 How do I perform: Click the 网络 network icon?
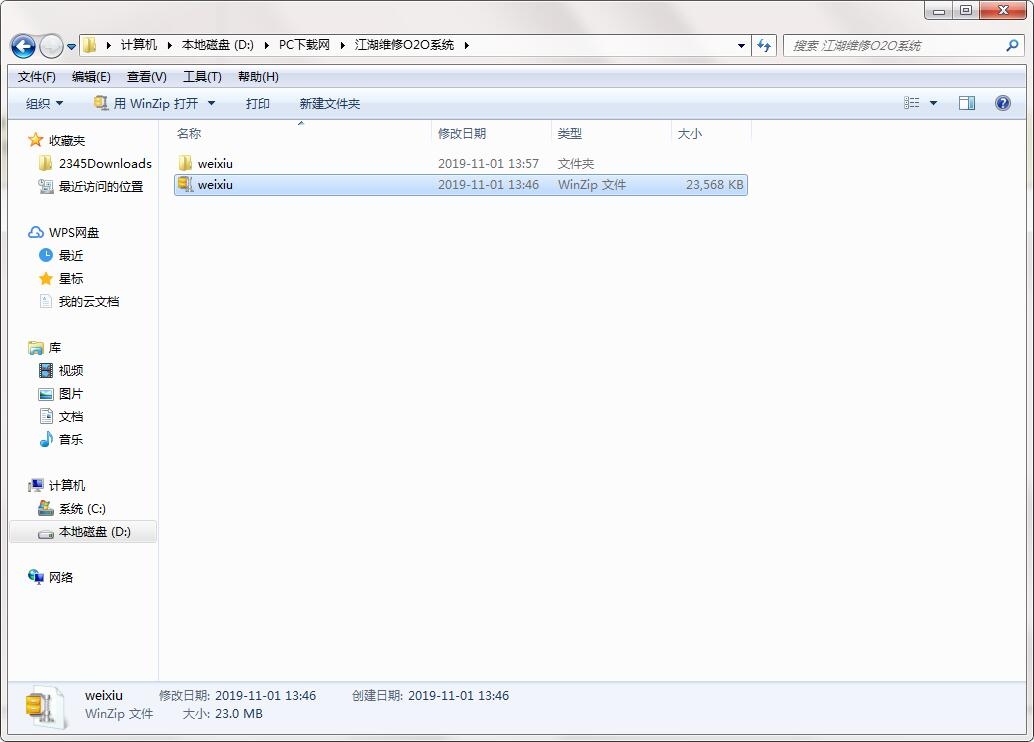click(x=36, y=577)
